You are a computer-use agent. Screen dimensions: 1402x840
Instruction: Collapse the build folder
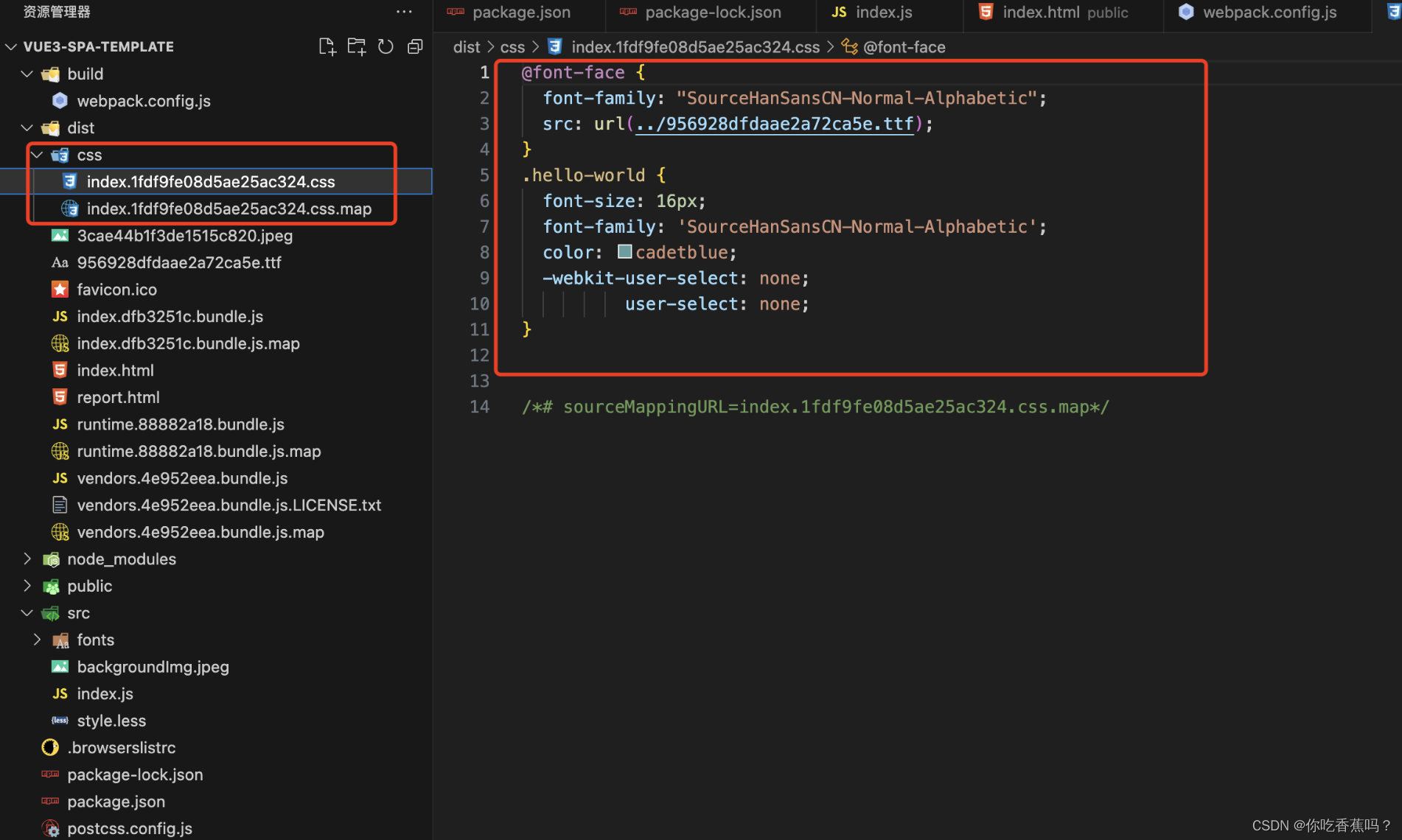pos(27,74)
